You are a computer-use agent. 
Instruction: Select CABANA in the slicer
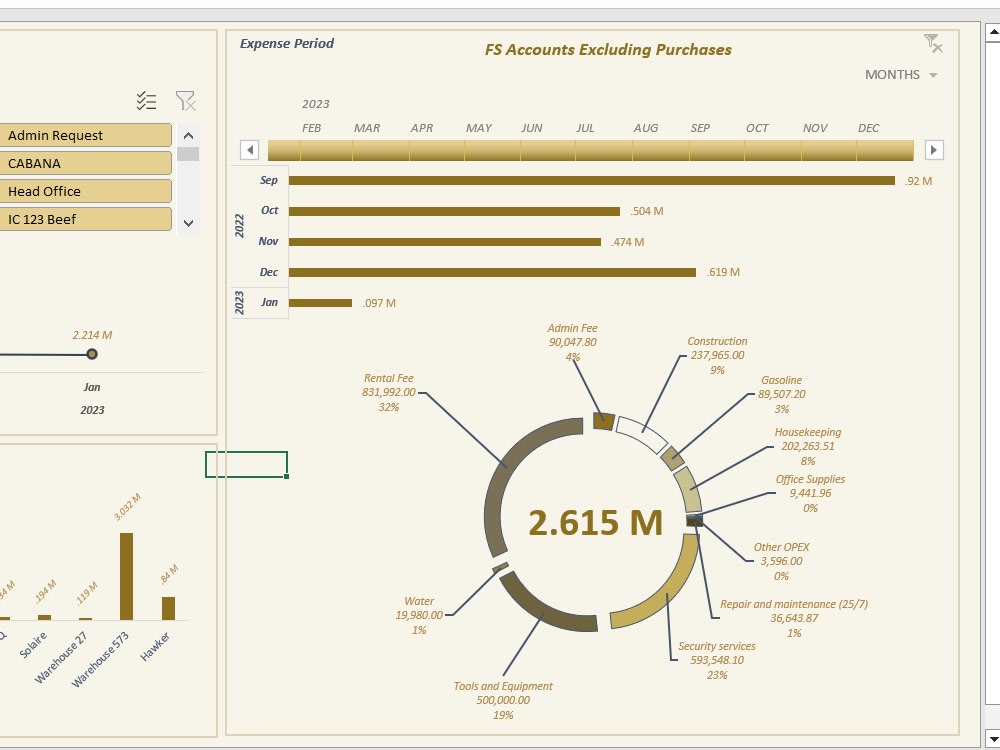(86, 163)
